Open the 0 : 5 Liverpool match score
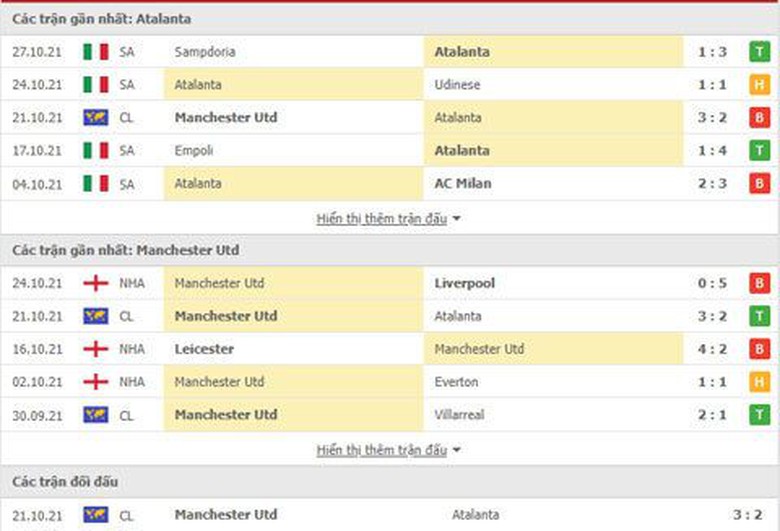The width and height of the screenshot is (780, 531). pyautogui.click(x=712, y=284)
